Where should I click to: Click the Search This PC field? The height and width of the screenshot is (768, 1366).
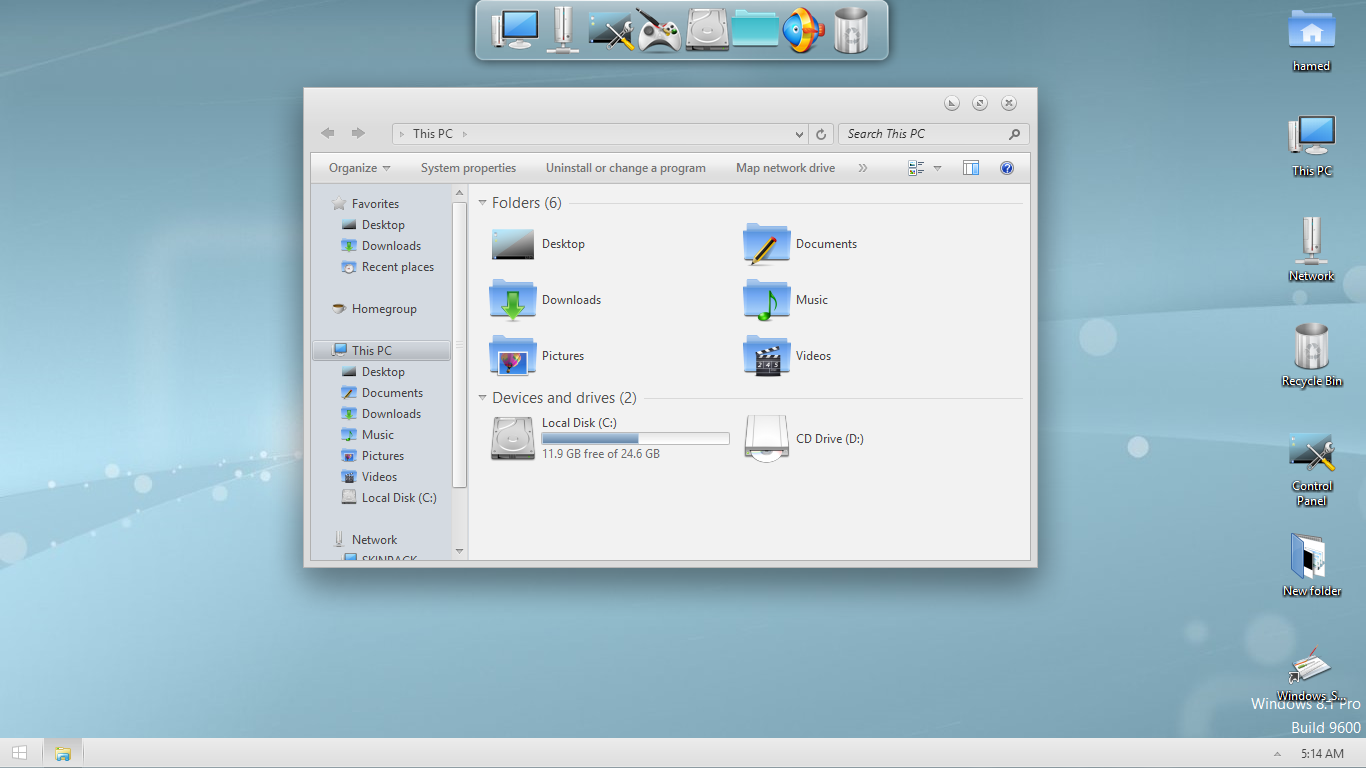[x=924, y=134]
